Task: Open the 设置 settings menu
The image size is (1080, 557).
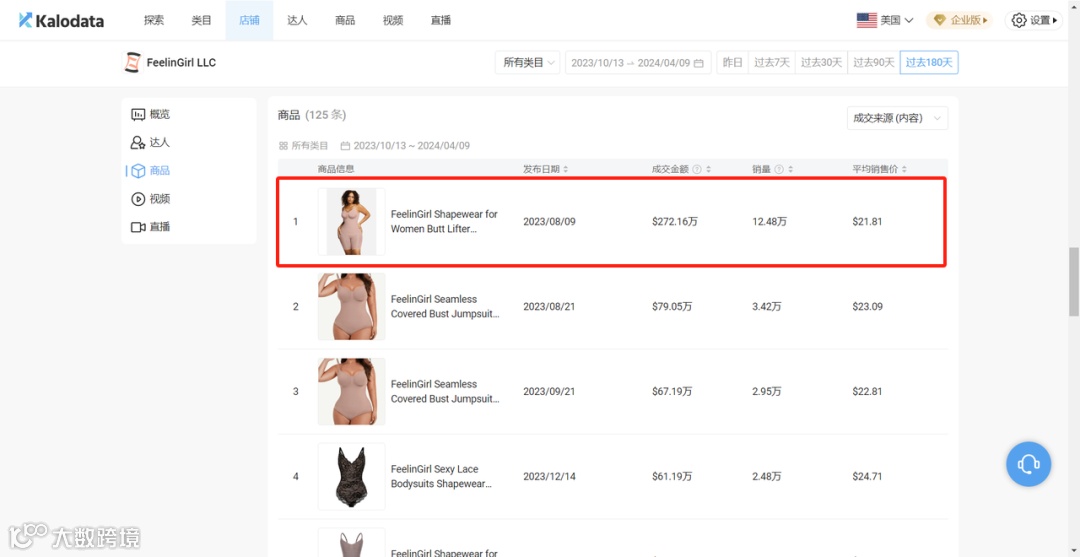Action: [x=1034, y=21]
